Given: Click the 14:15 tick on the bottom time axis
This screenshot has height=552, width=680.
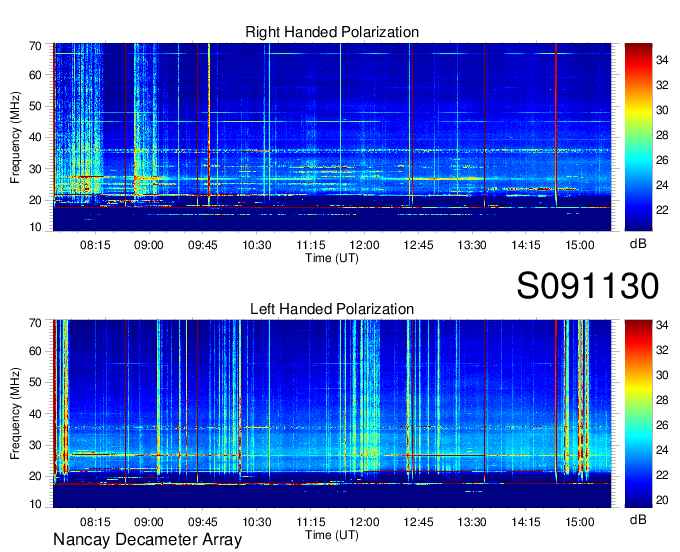Looking at the screenshot, I should coord(526,522).
